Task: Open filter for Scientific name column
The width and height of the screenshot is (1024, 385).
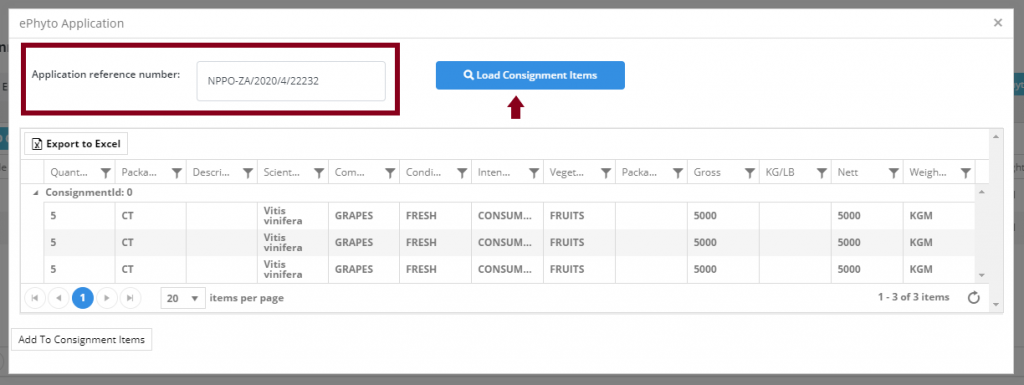Action: pyautogui.click(x=319, y=173)
